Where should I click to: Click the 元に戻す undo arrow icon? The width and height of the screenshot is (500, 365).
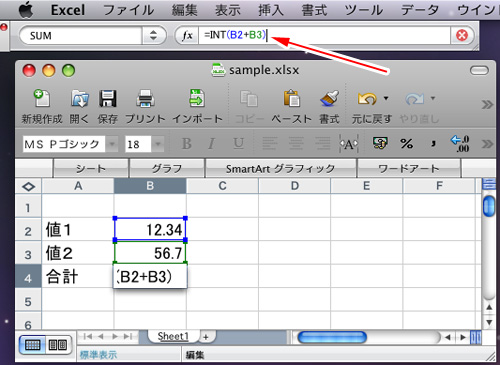[367, 99]
